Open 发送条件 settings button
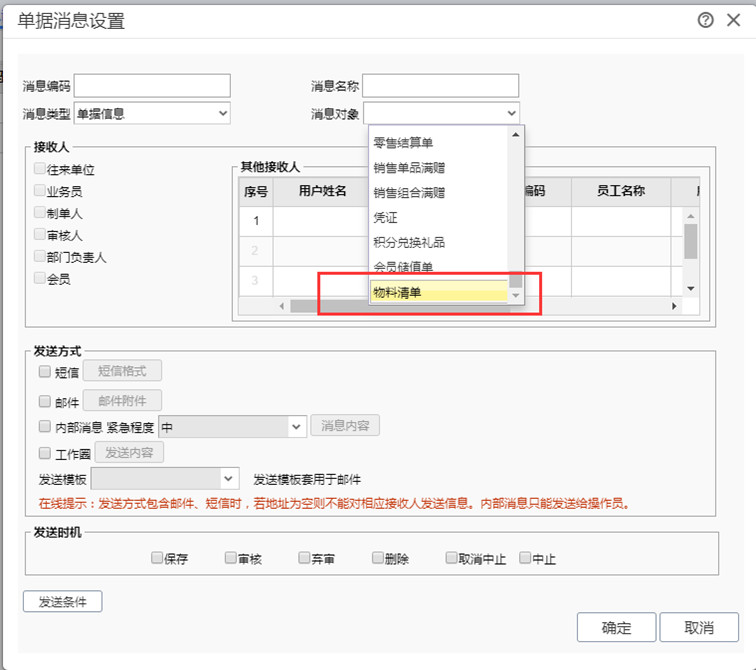 62,602
